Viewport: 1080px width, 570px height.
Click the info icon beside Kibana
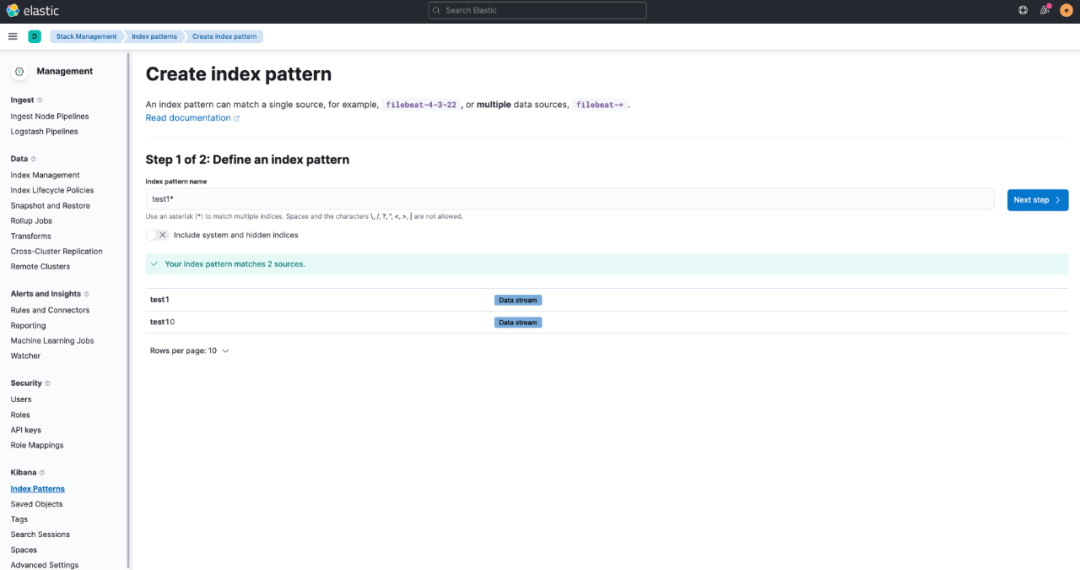(x=42, y=473)
